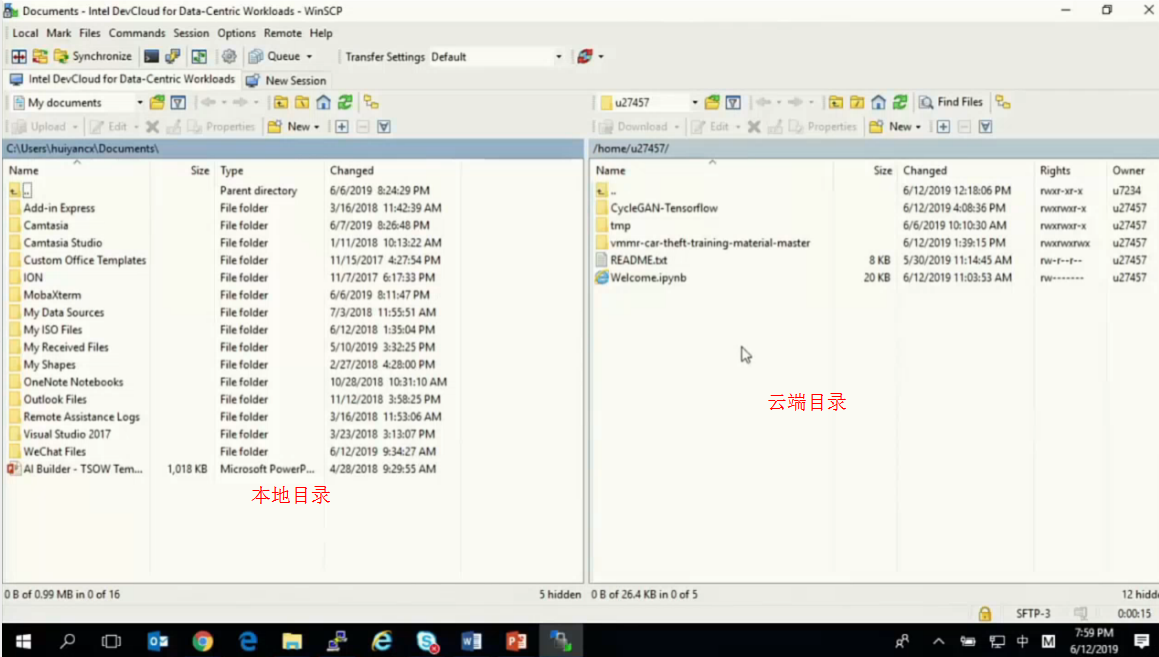
Task: Select the AI Builder - TSOW PowerPoint file
Action: coord(82,469)
